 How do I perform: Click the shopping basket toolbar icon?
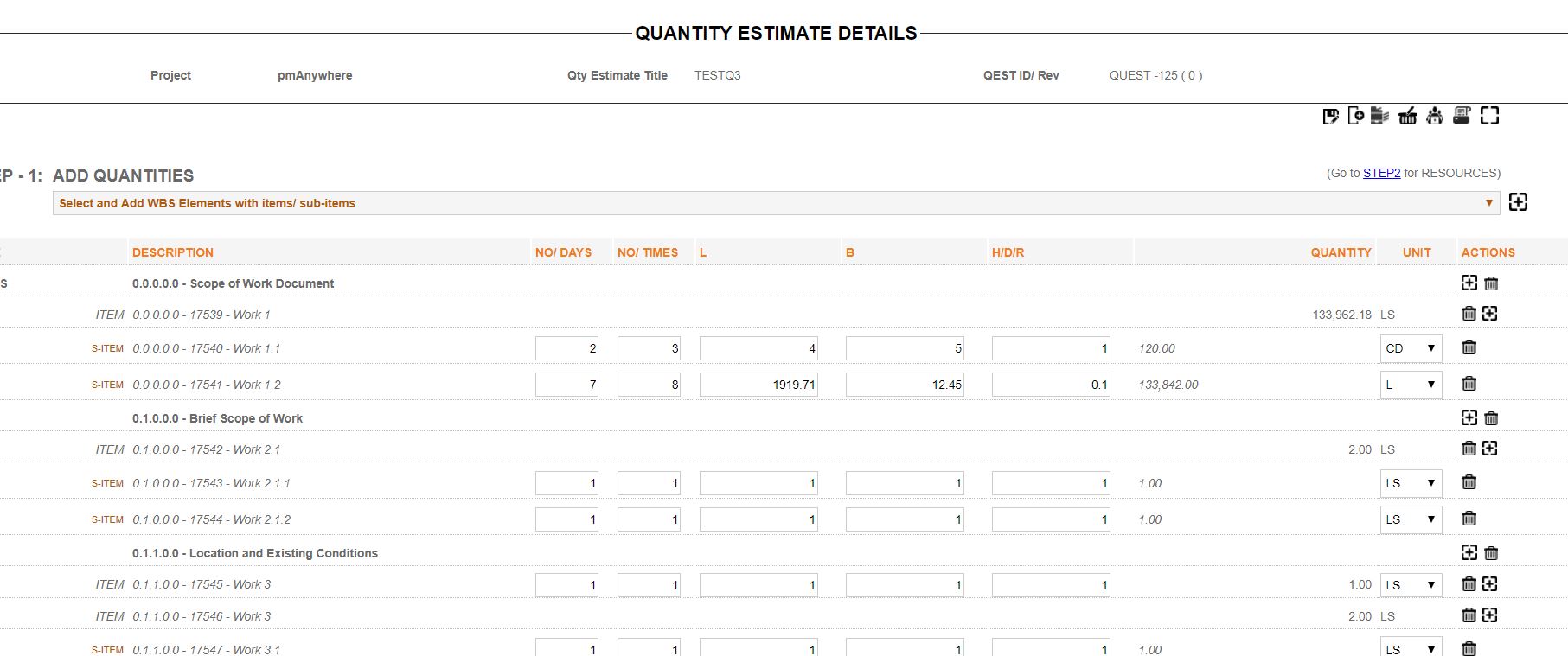click(1408, 116)
